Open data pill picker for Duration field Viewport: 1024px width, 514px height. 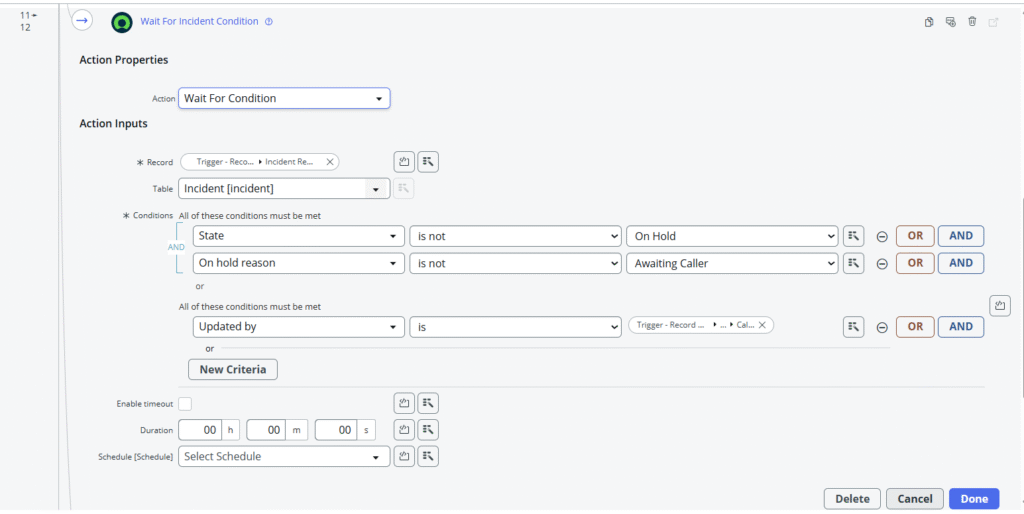(x=428, y=430)
